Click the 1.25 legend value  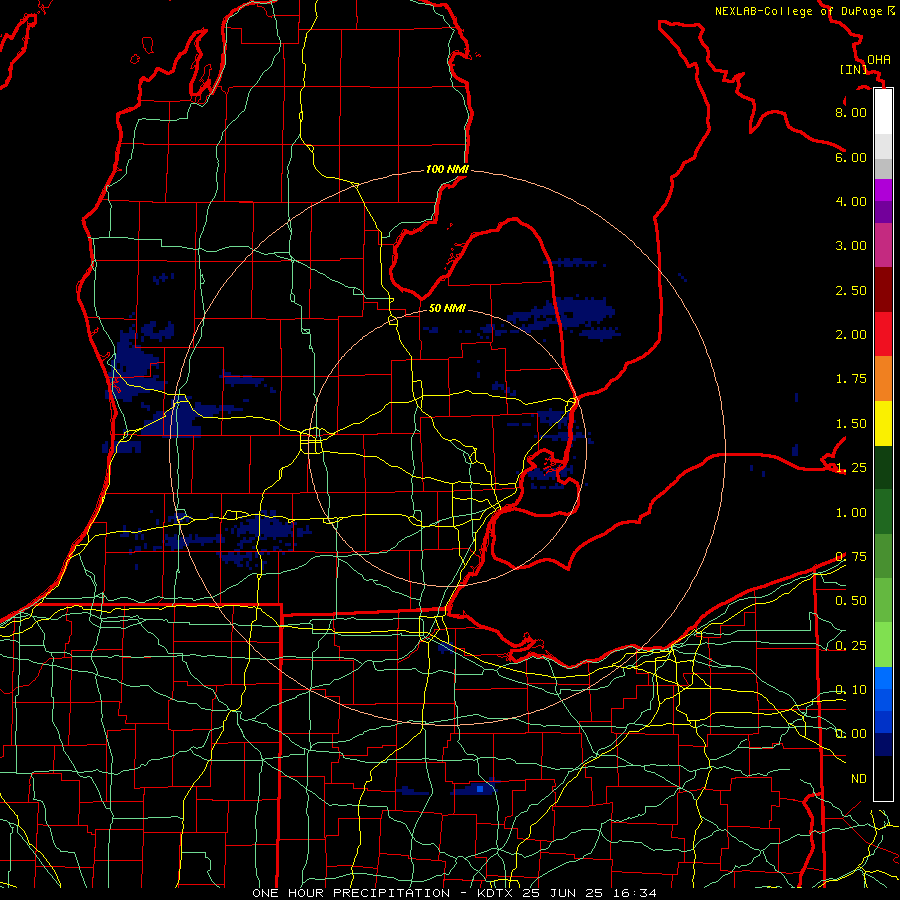[851, 468]
